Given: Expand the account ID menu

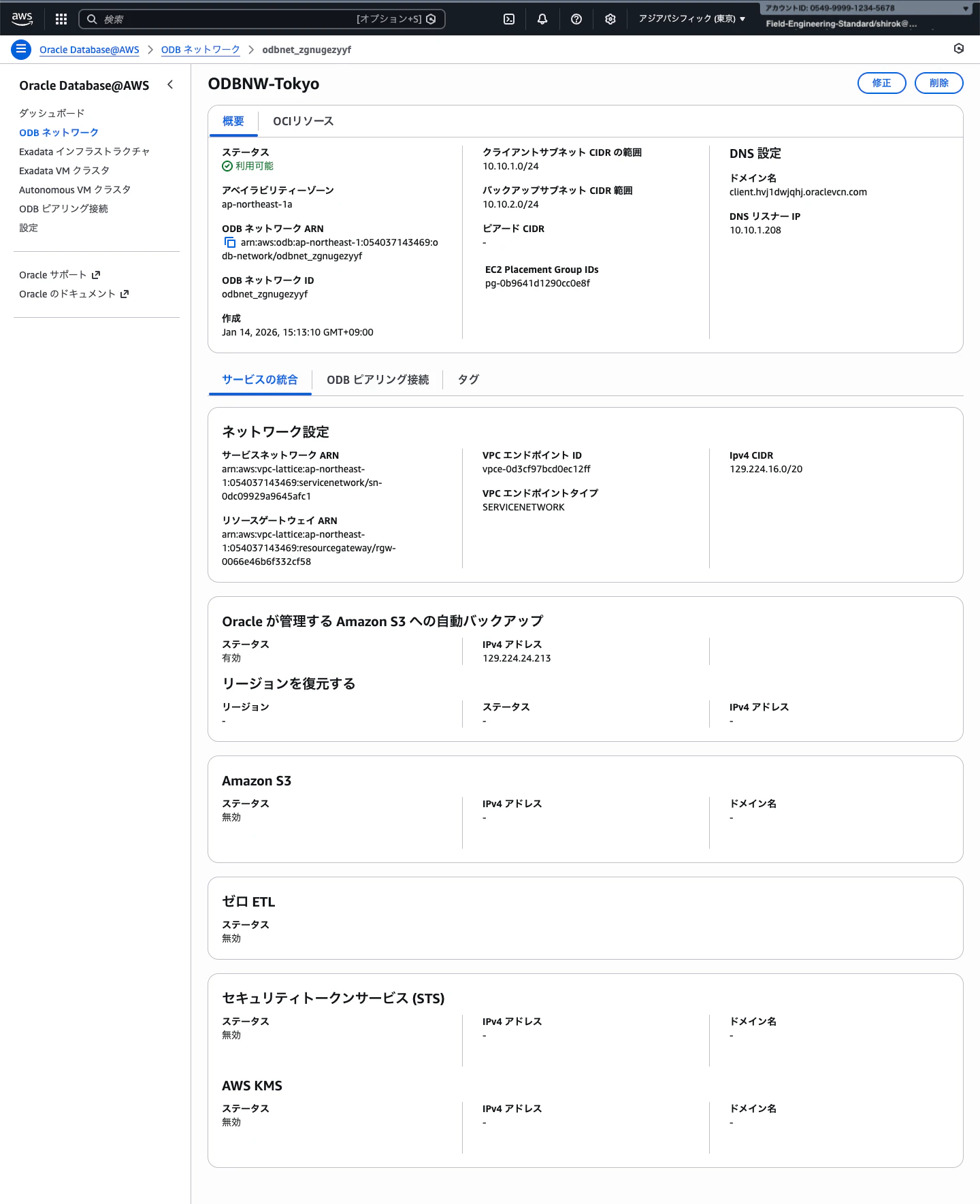Looking at the screenshot, I should (866, 8).
